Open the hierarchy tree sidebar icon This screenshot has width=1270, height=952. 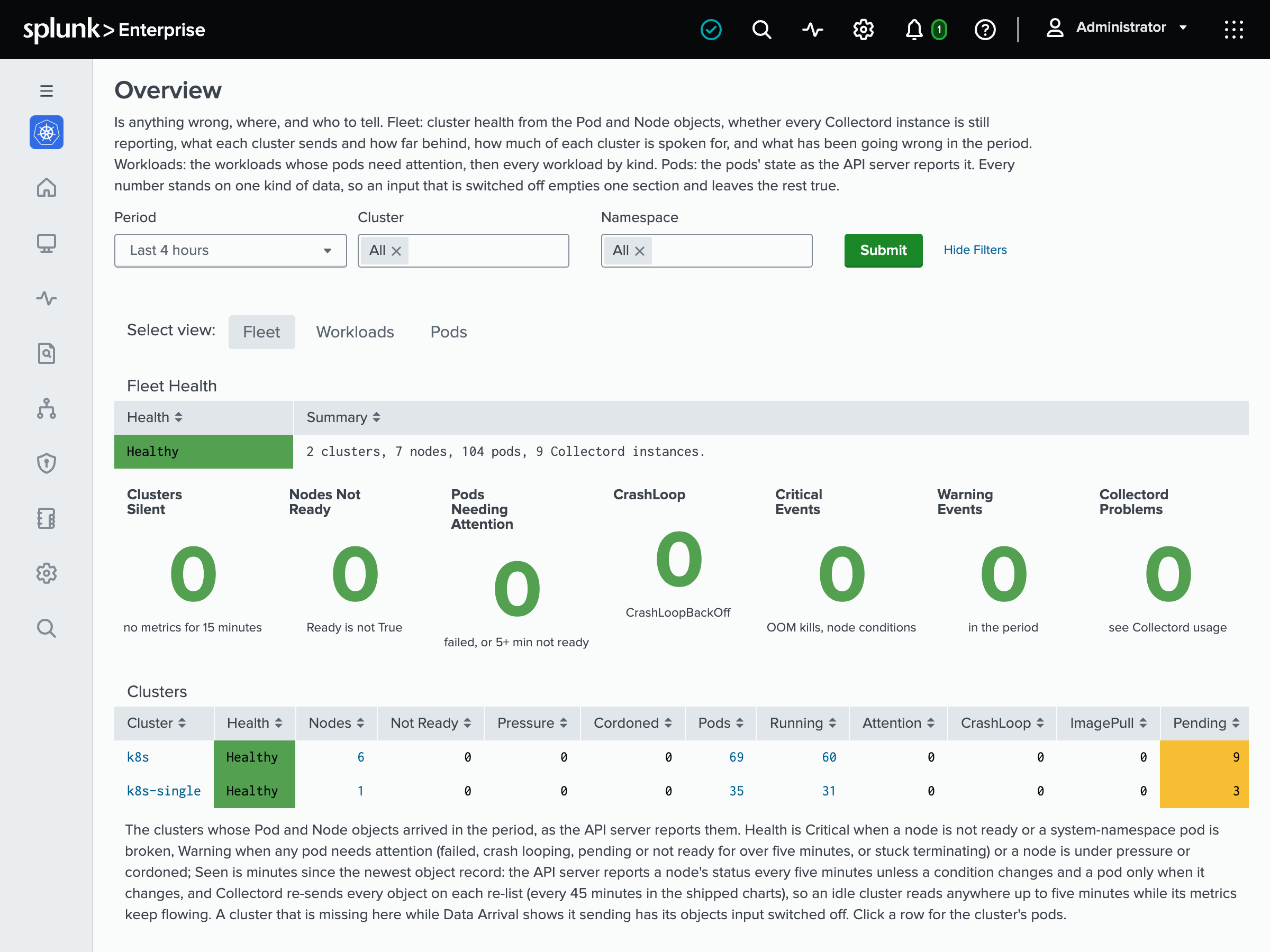(47, 408)
